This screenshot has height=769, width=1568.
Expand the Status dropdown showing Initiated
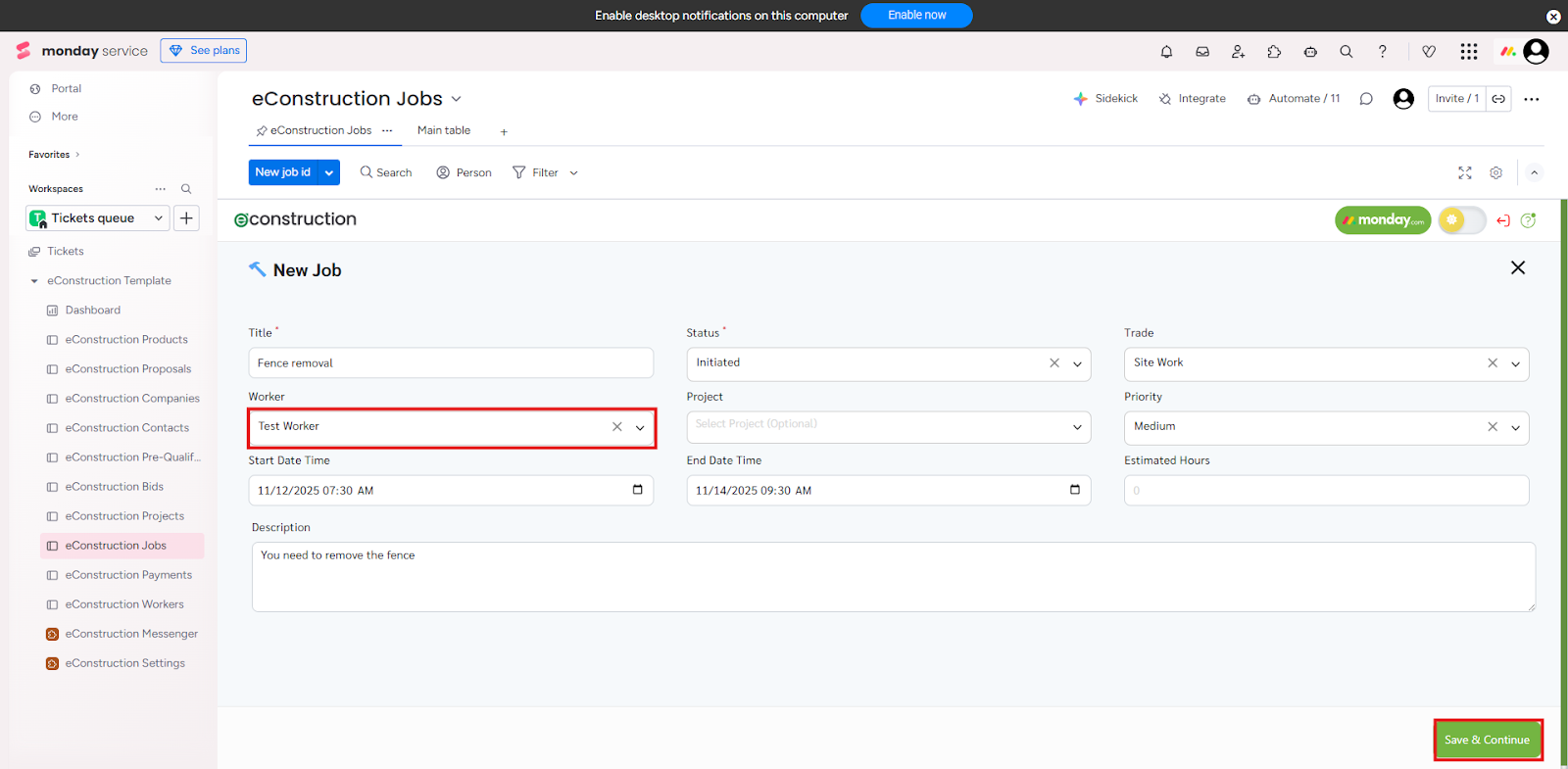pos(1077,363)
